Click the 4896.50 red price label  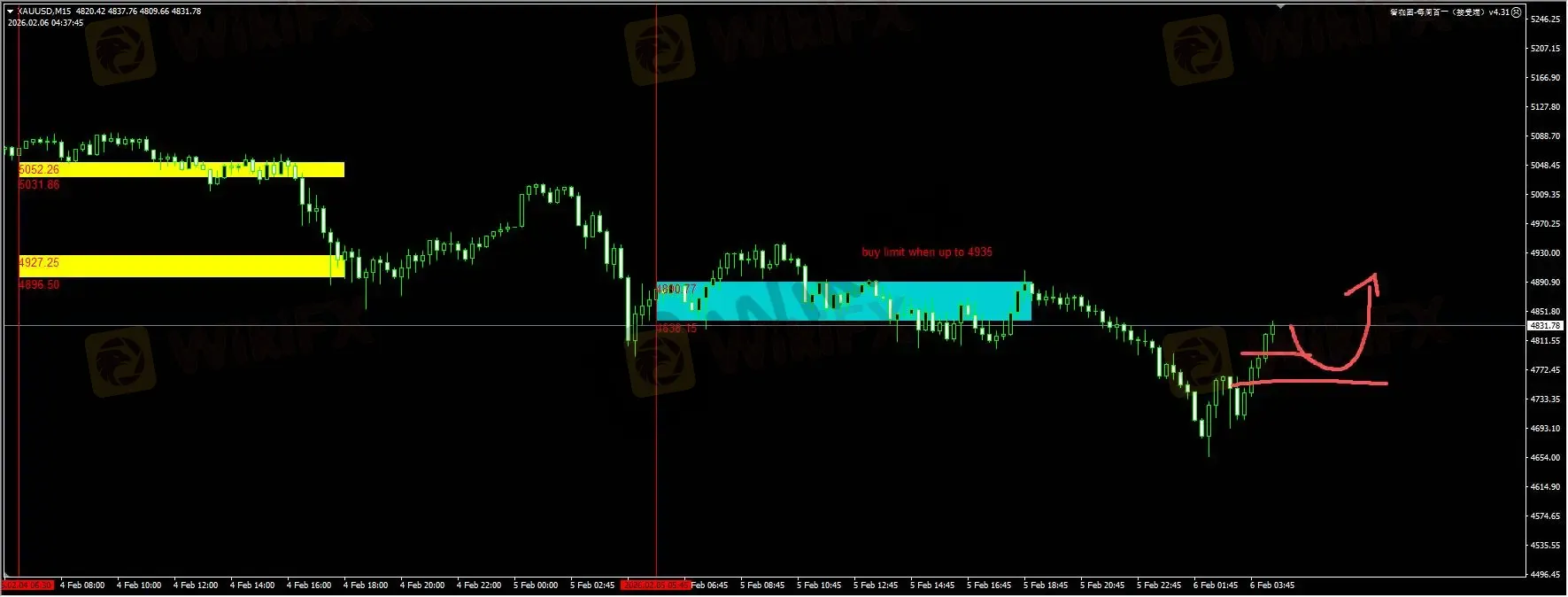coord(39,284)
